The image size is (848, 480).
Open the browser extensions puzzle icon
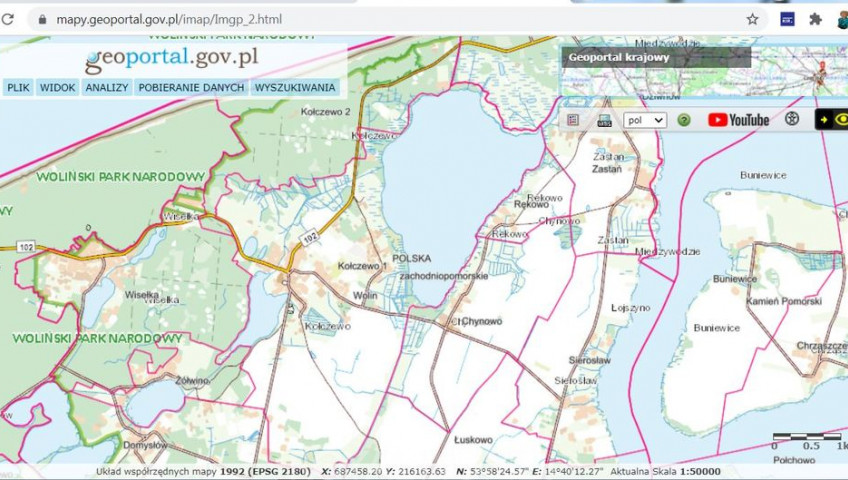[x=815, y=19]
